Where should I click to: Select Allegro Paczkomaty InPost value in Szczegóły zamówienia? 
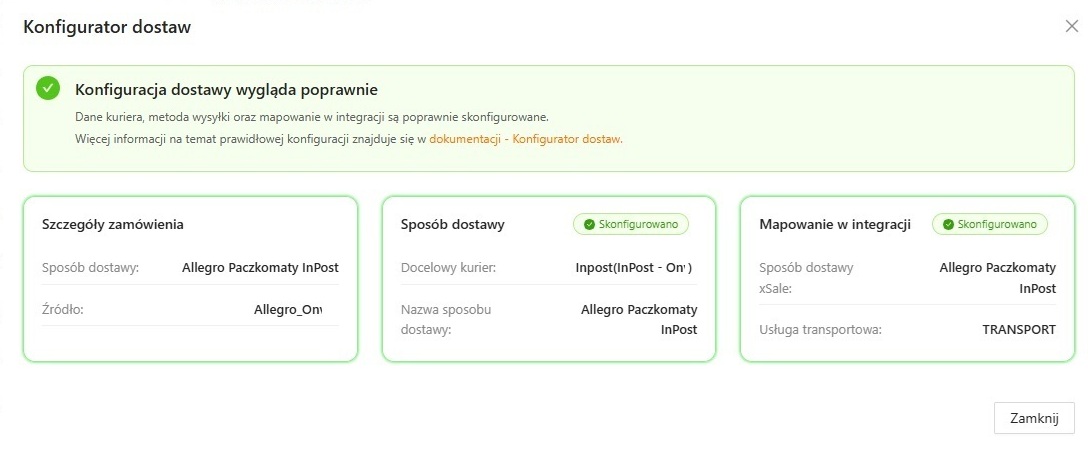pos(260,268)
